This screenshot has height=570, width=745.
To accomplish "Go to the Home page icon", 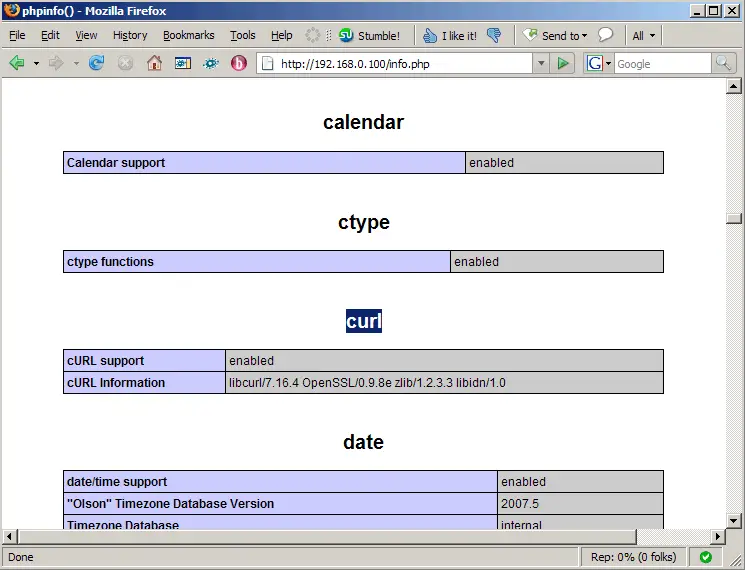I will pos(154,63).
